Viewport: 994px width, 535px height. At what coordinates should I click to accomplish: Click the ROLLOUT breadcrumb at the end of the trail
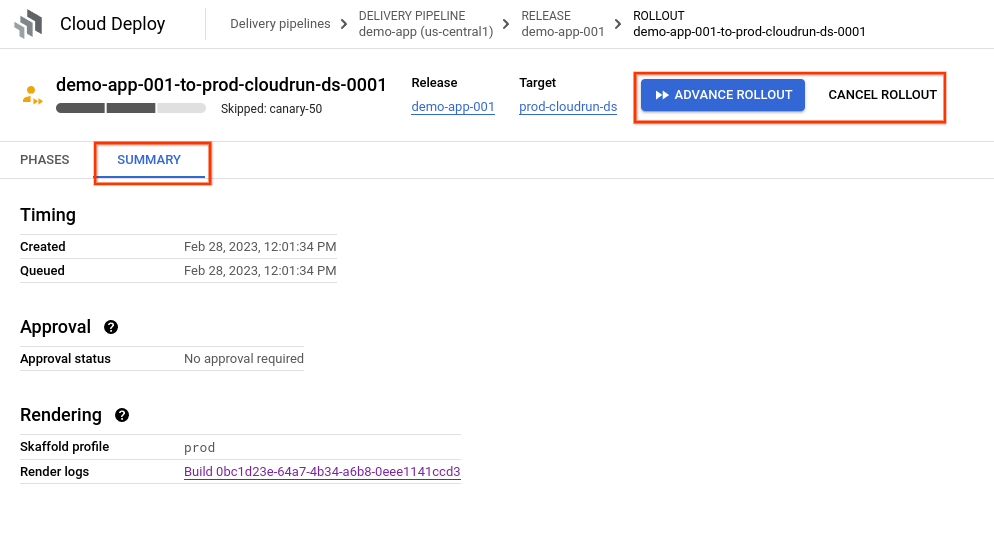[x=749, y=24]
